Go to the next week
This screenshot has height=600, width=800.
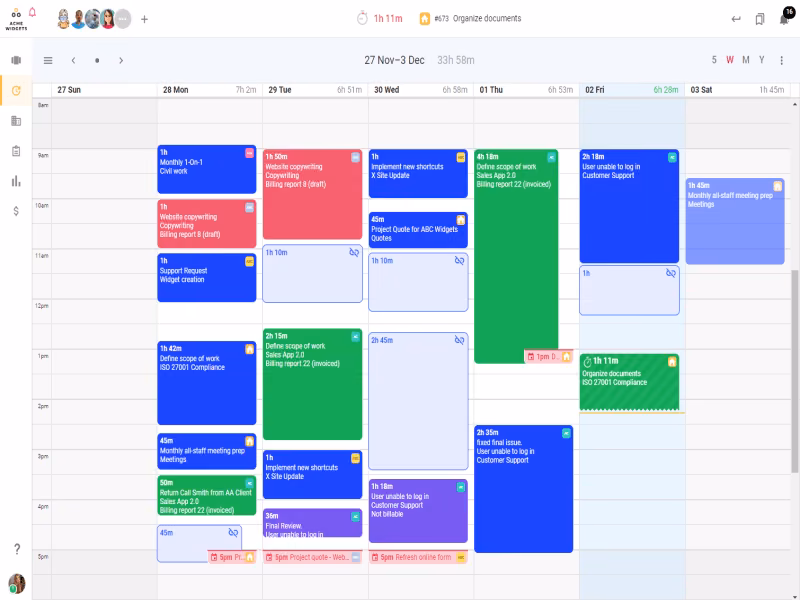tap(121, 60)
